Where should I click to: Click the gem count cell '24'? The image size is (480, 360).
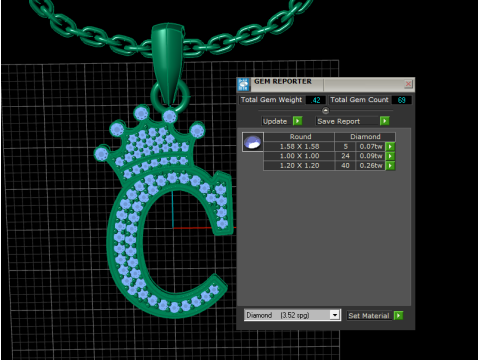(x=345, y=156)
